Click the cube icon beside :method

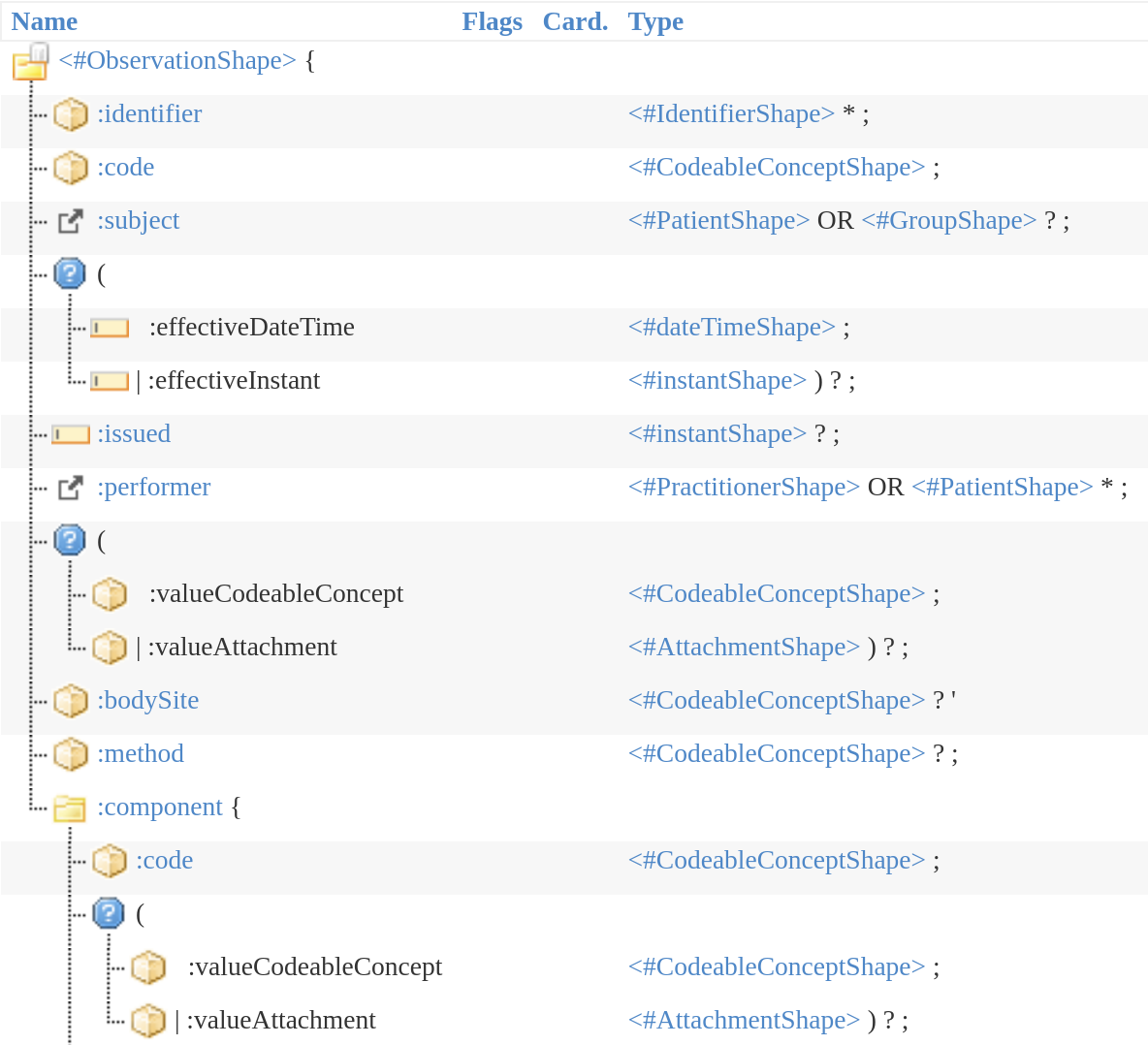(71, 754)
